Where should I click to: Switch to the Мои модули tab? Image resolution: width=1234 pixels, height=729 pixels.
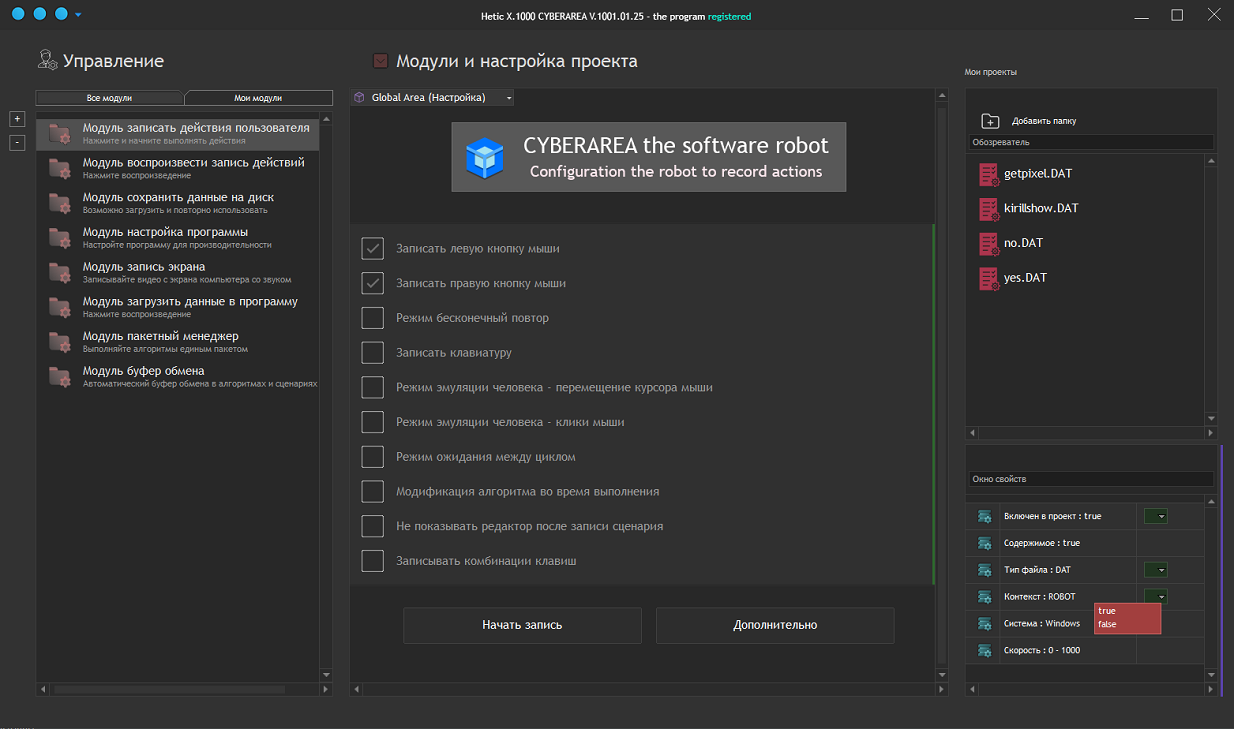pos(258,98)
